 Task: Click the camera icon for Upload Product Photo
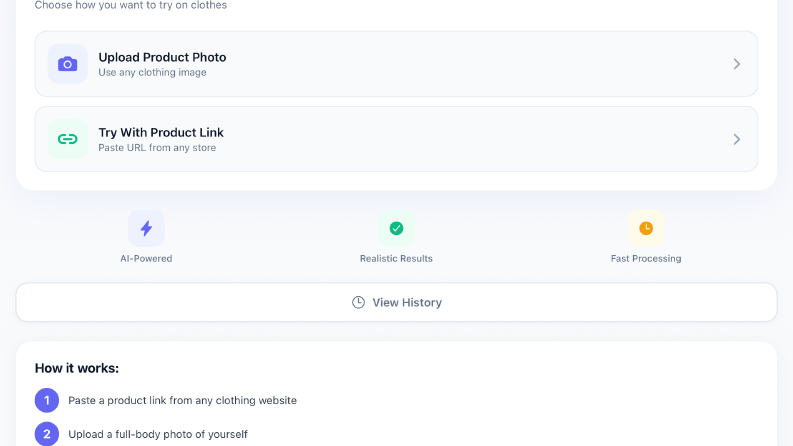click(x=68, y=64)
